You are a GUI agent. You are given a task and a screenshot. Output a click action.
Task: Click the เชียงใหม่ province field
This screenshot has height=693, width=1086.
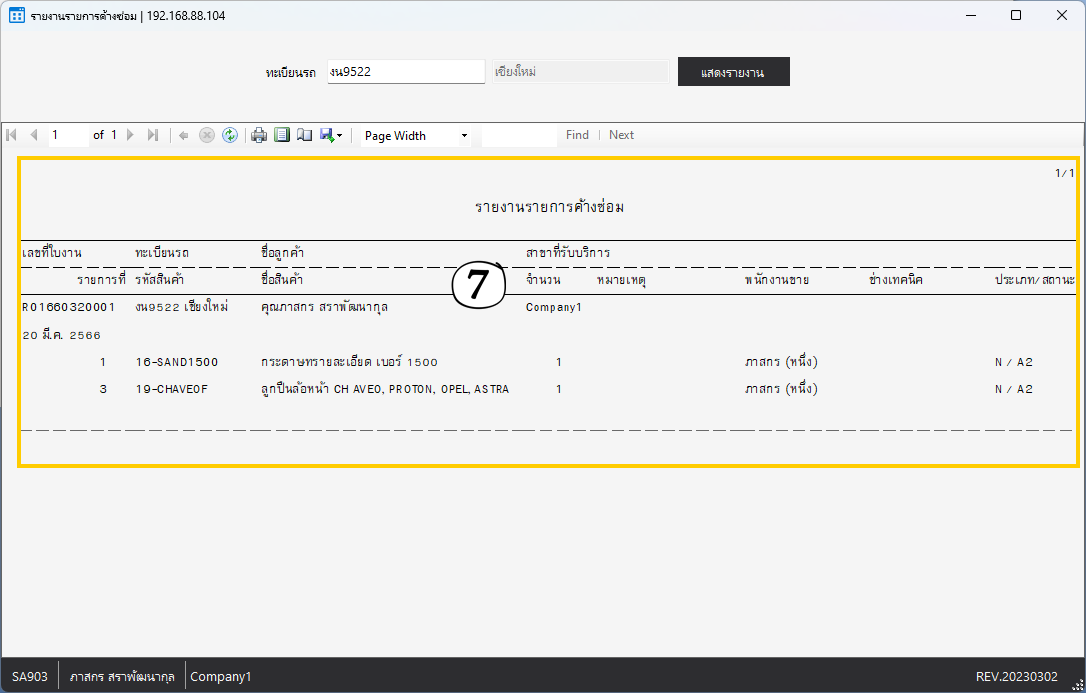click(x=579, y=72)
